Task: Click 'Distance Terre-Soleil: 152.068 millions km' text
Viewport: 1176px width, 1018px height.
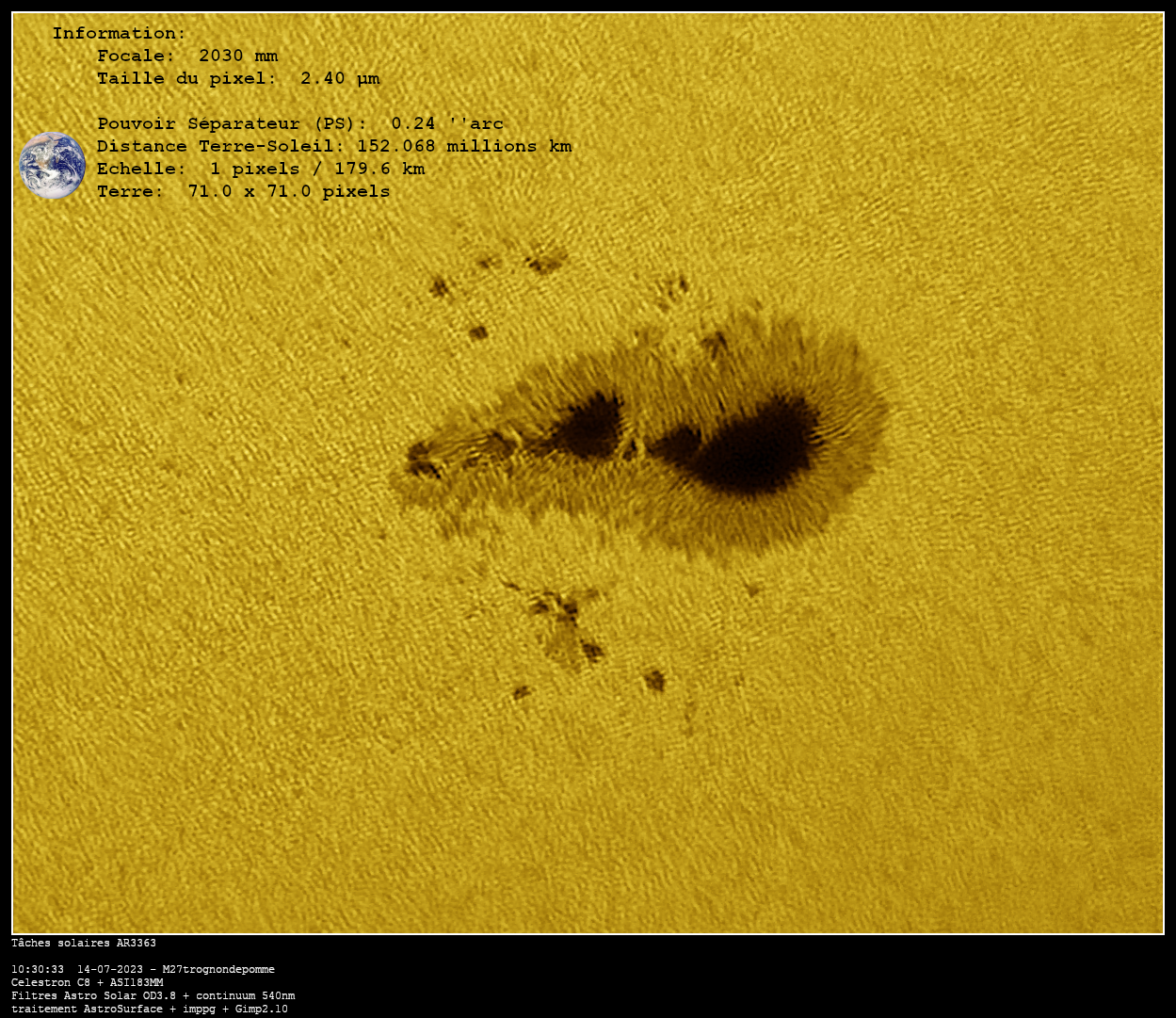Action: pos(334,146)
